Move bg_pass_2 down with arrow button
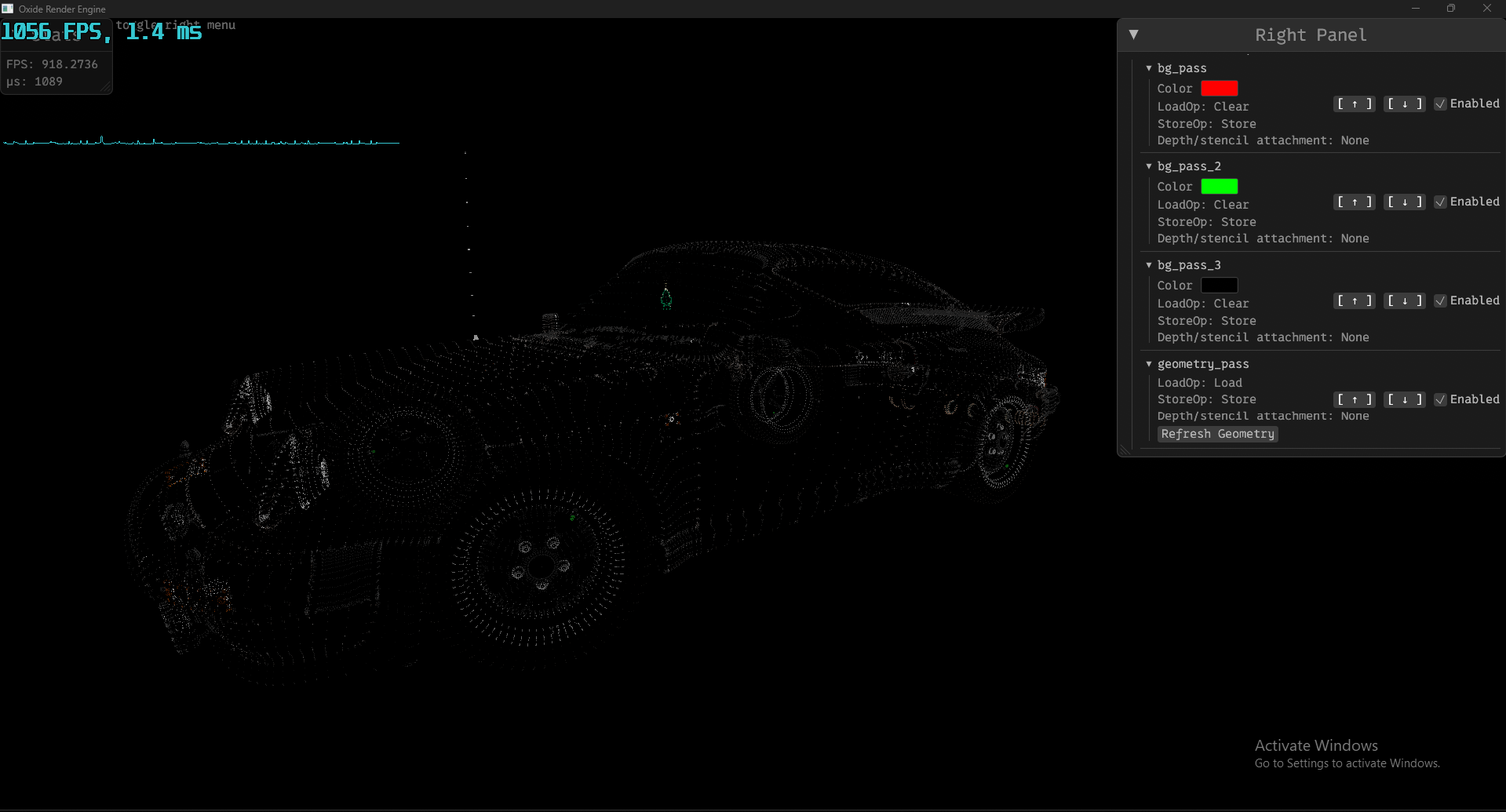 click(1405, 202)
